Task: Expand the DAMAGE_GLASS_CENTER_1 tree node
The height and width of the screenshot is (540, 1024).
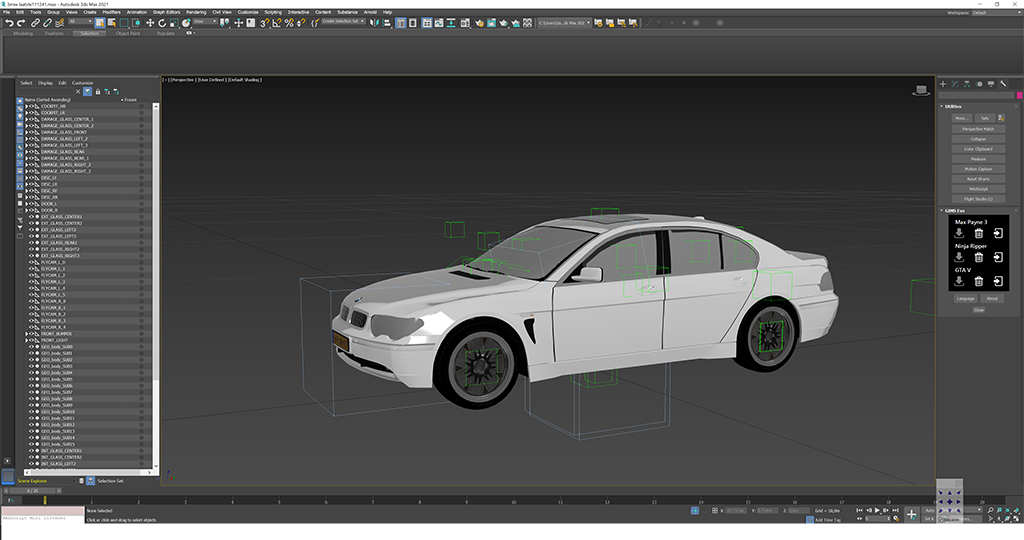Action: [x=27, y=119]
